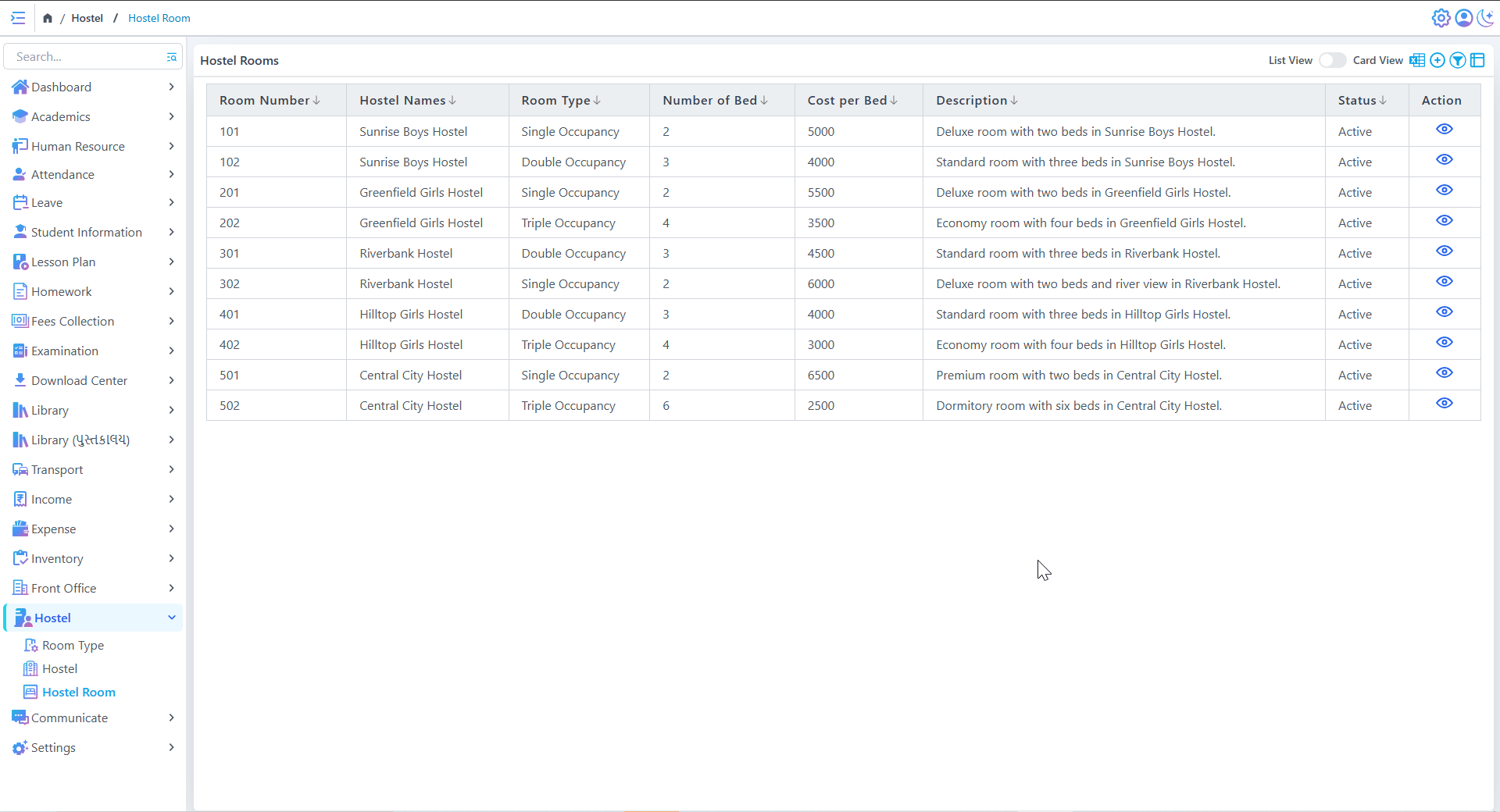This screenshot has height=812, width=1500.
Task: Open Hostel submenu item under Hostel
Action: click(x=59, y=668)
